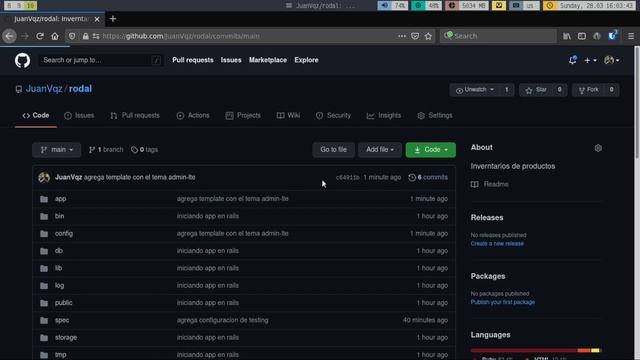Open a new browser tab
Image resolution: width=640 pixels, height=360 pixels.
click(113, 19)
